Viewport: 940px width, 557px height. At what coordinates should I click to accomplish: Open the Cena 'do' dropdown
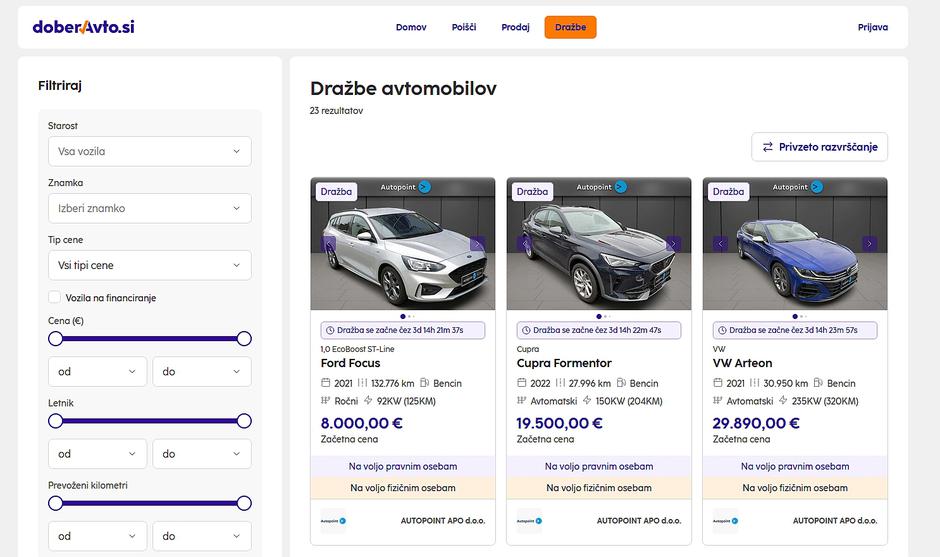click(202, 372)
